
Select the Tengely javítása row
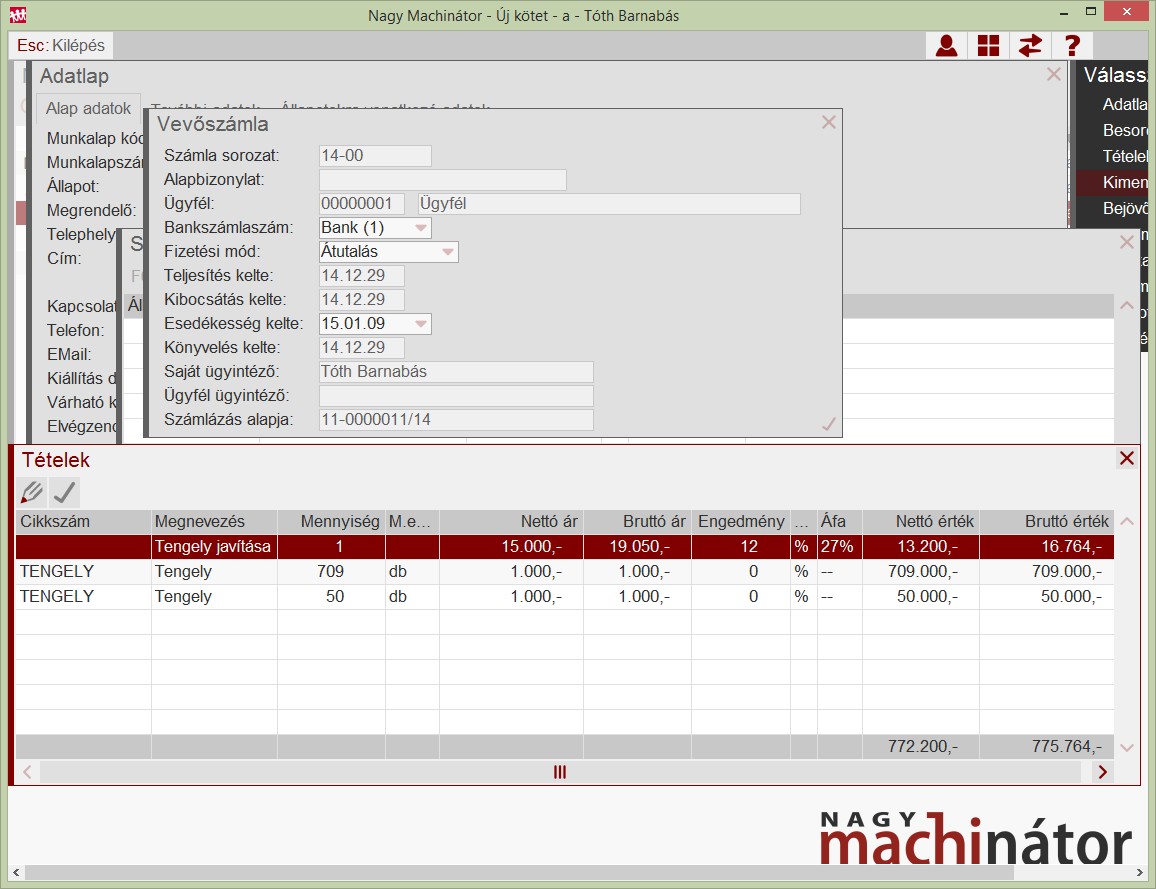[x=215, y=547]
